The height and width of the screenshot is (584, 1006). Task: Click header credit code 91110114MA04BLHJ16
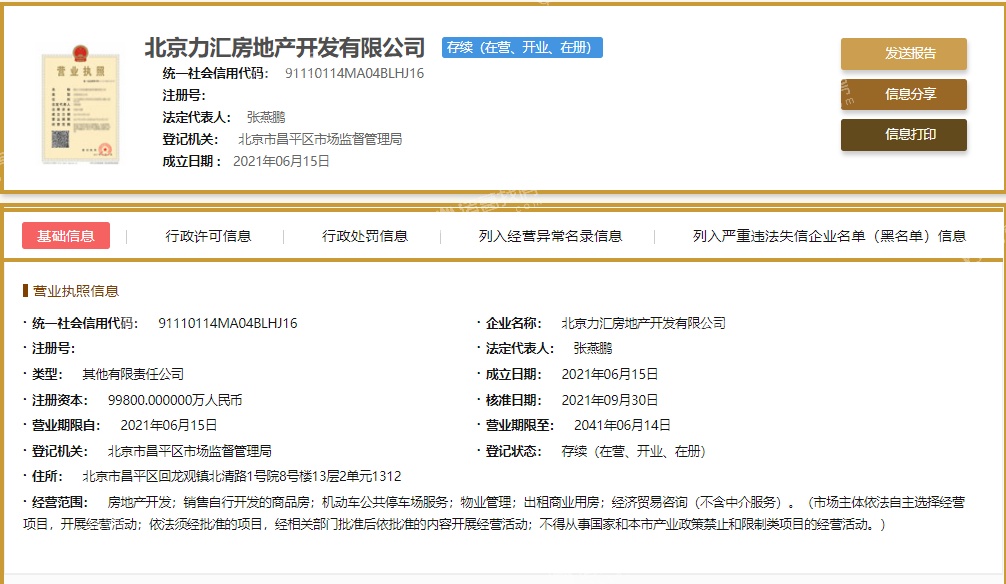point(354,73)
